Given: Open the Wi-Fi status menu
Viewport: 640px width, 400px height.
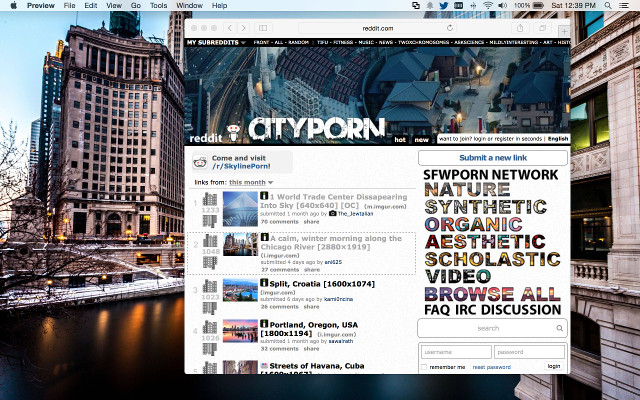Looking at the screenshot, I should click(x=488, y=5).
